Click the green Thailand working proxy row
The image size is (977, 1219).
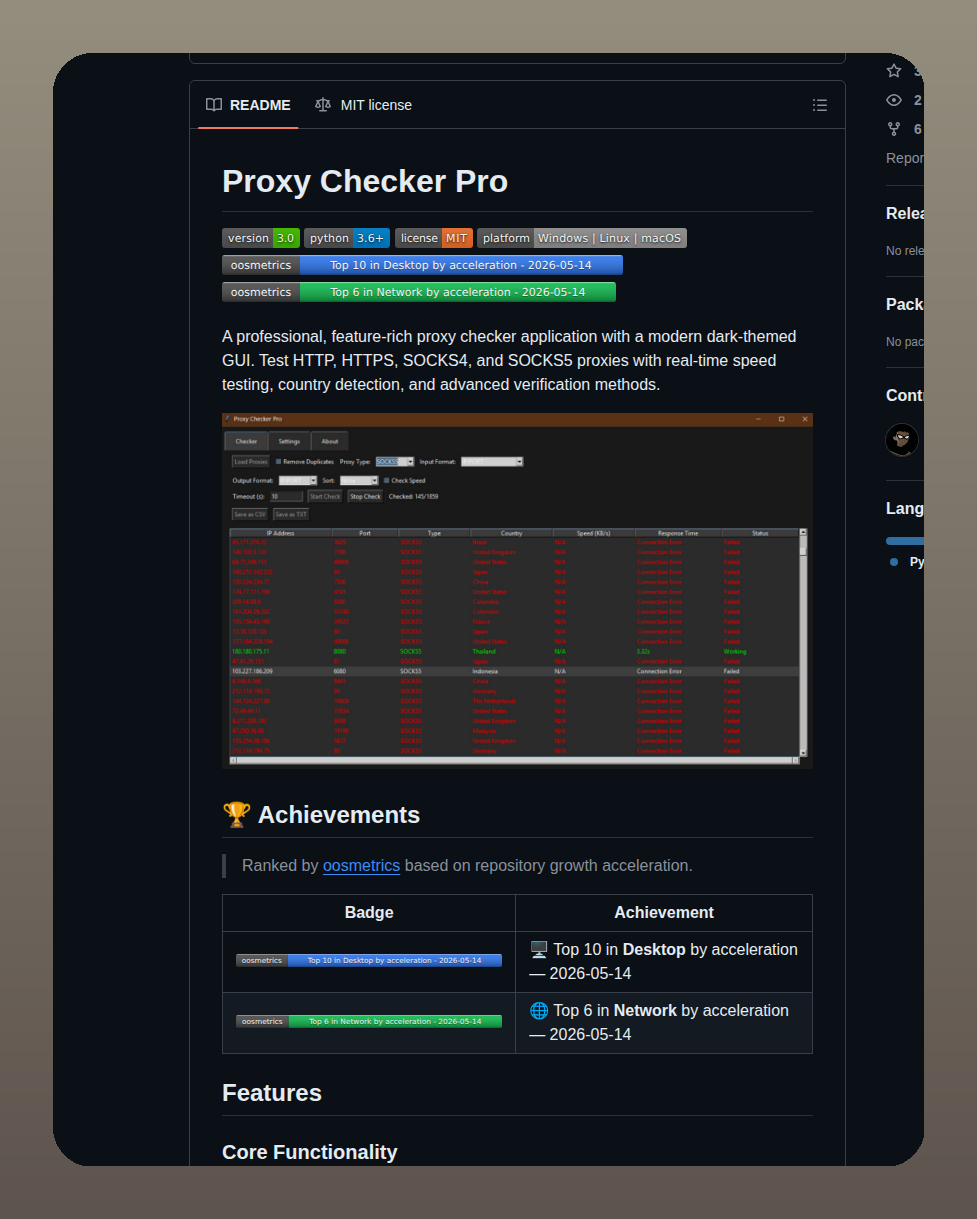(x=514, y=651)
